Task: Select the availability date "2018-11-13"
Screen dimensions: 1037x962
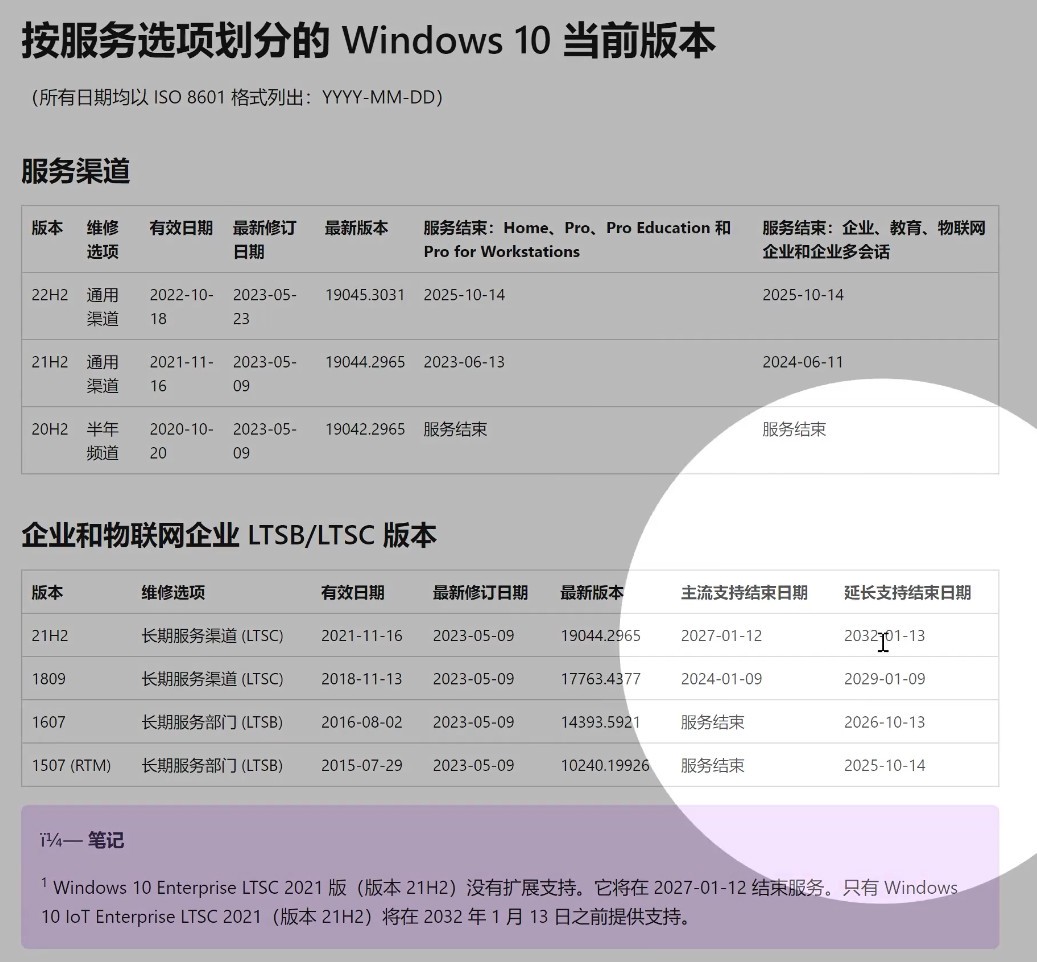Action: 362,679
